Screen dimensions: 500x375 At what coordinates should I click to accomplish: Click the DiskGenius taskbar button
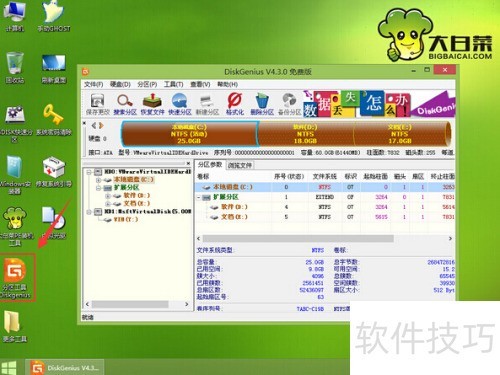coord(65,368)
